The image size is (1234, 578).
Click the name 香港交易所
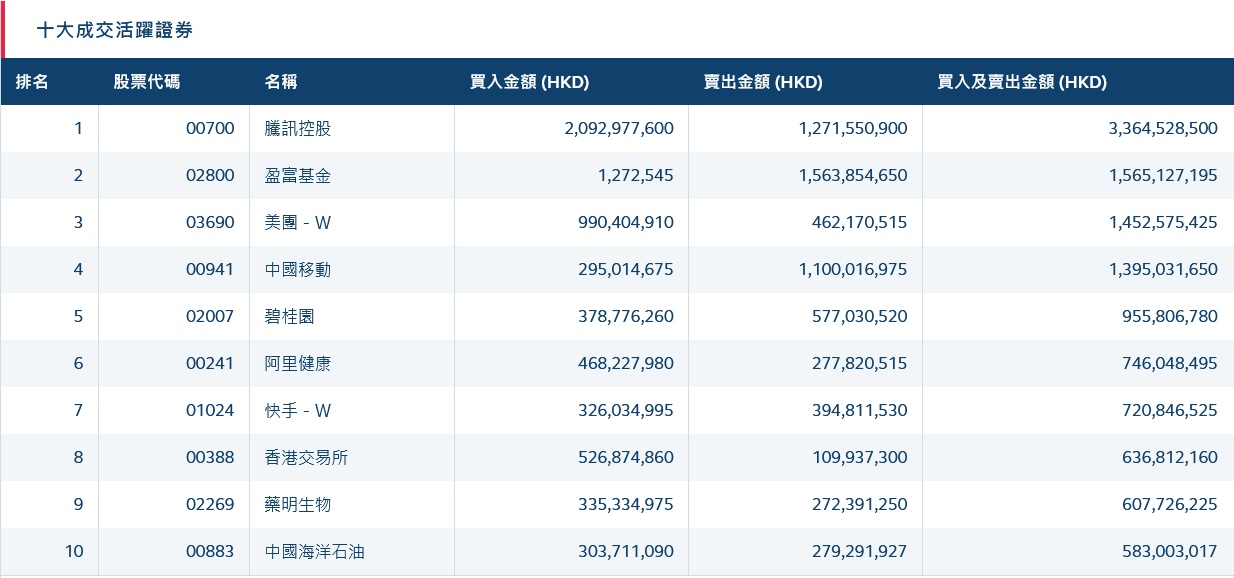click(x=306, y=457)
